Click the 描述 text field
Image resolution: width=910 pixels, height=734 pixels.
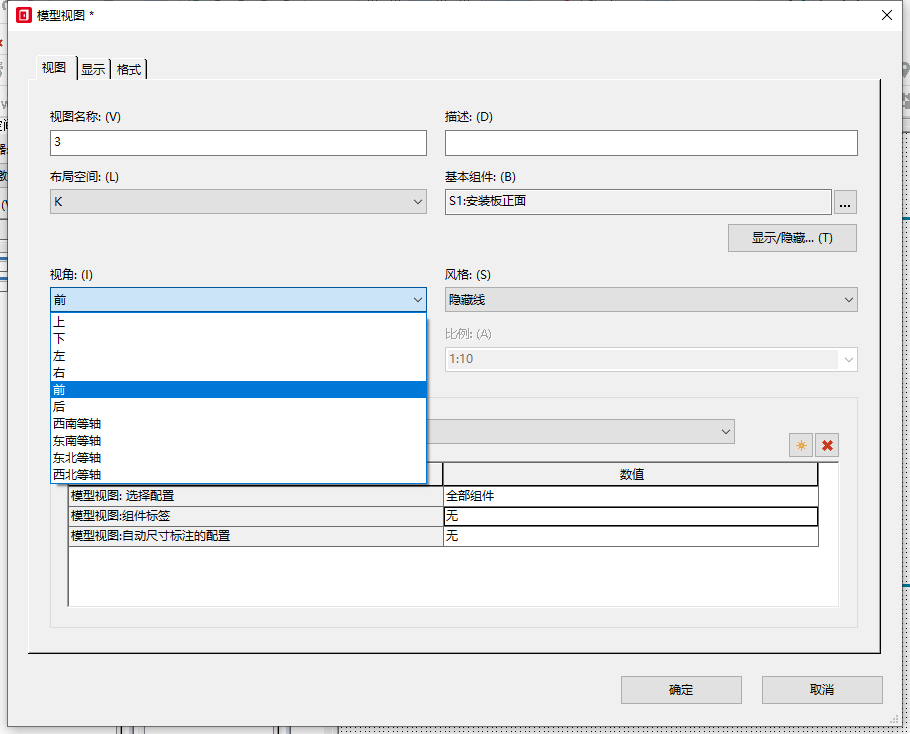650,143
